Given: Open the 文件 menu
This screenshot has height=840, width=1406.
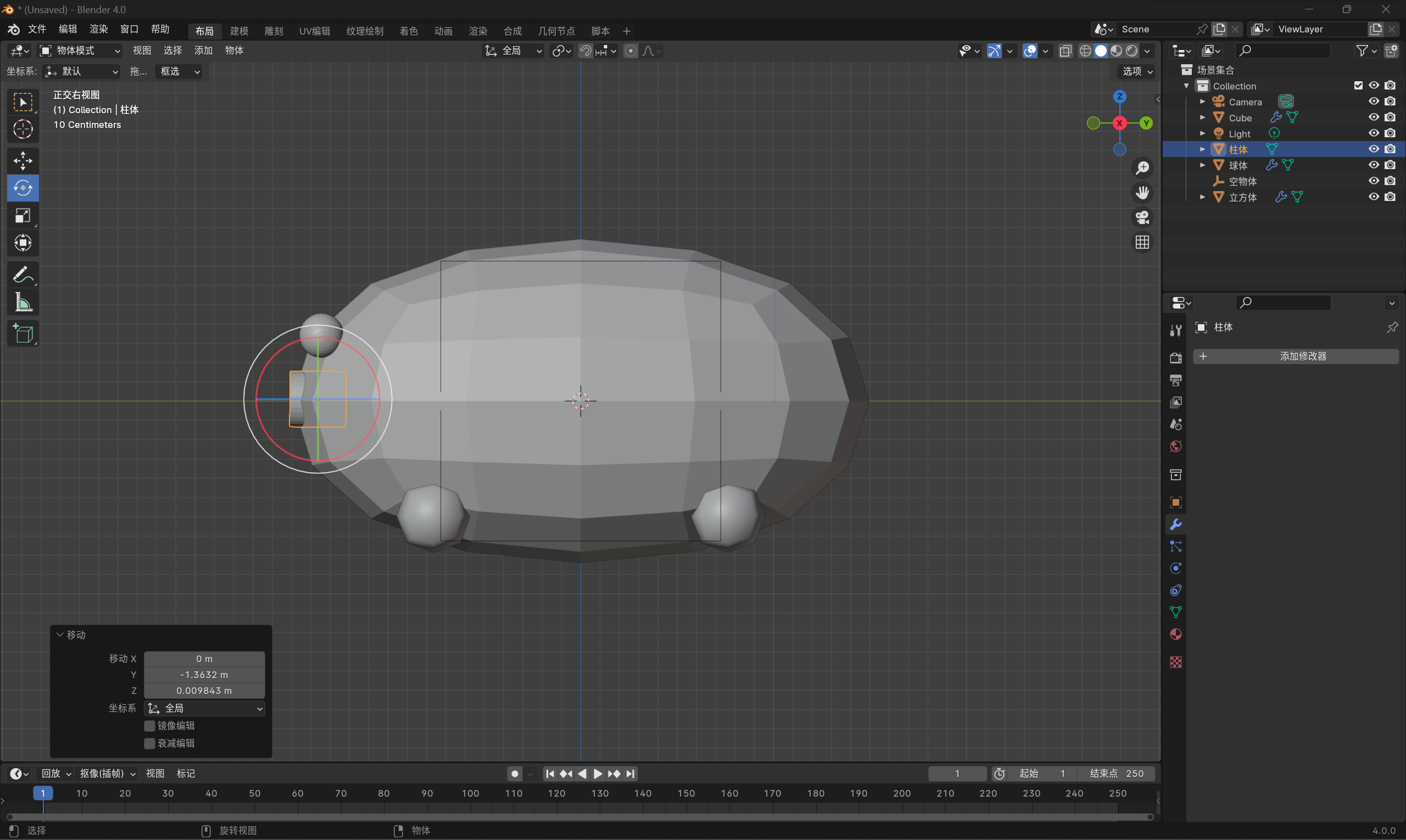Looking at the screenshot, I should coord(37,29).
